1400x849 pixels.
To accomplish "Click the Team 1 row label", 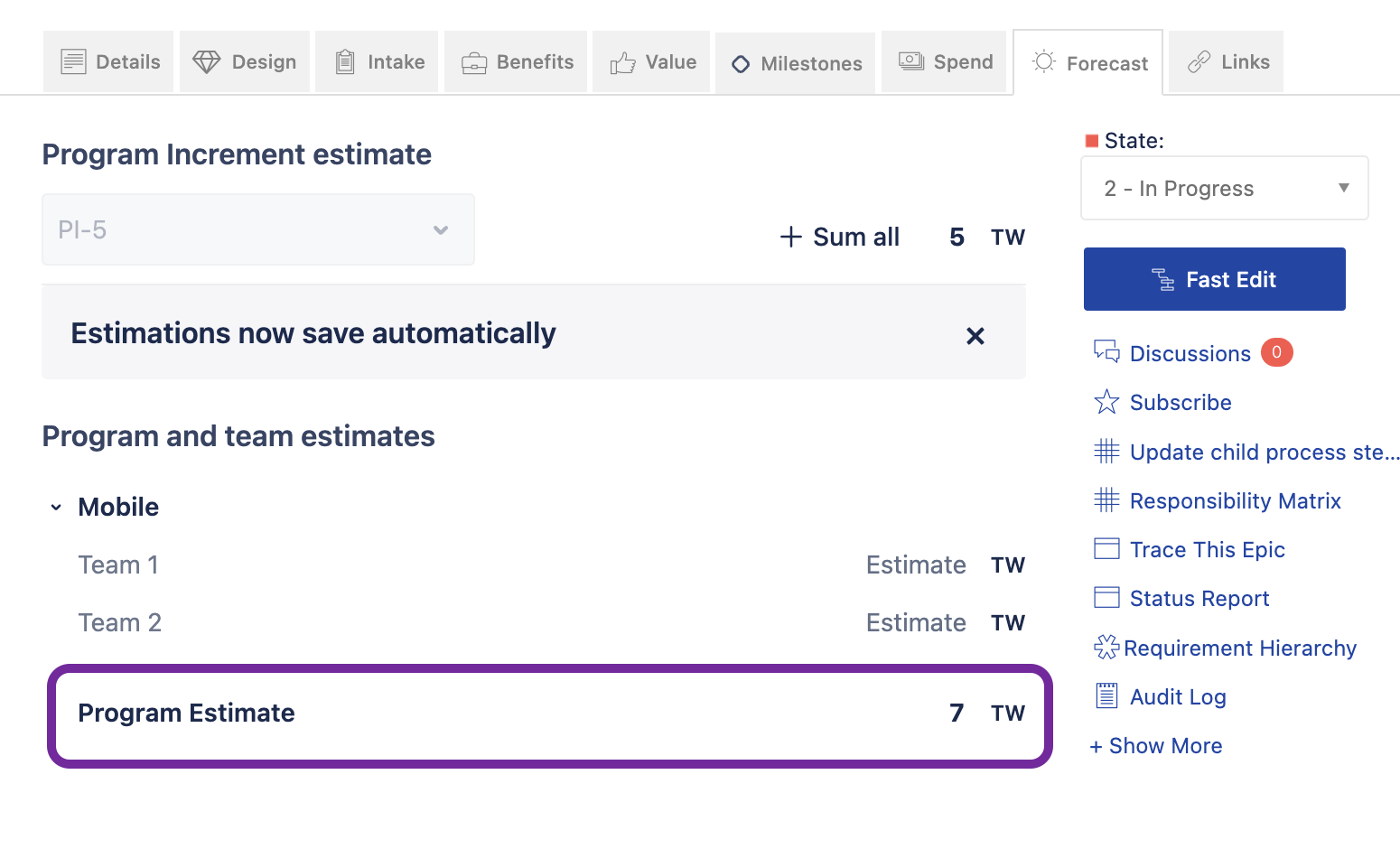I will [118, 565].
